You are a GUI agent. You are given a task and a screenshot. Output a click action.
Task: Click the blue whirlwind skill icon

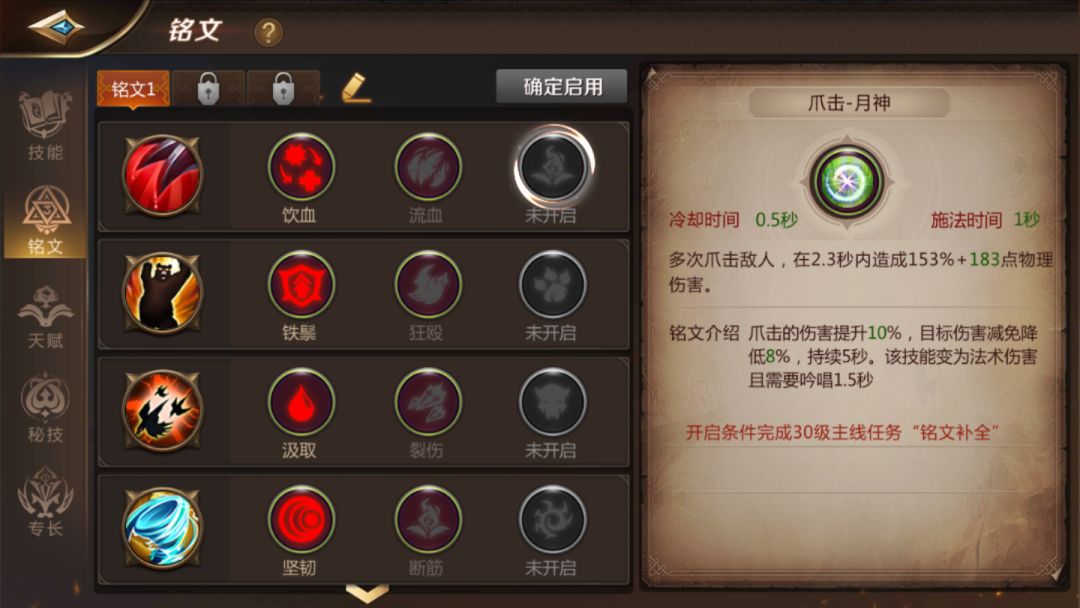tap(163, 527)
